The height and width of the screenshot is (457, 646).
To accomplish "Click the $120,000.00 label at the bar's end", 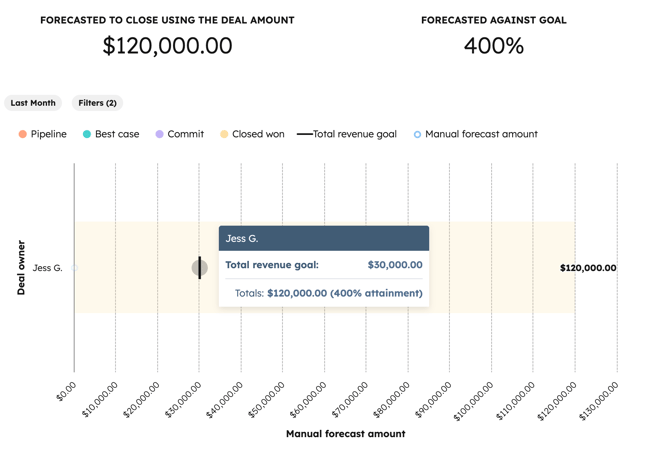I will tap(588, 268).
